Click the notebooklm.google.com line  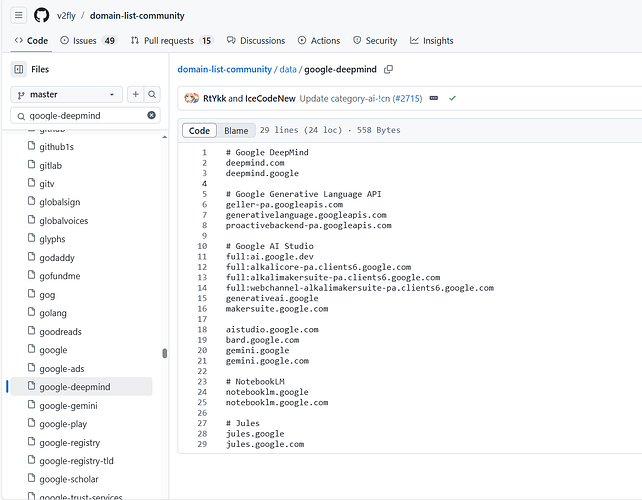tap(277, 403)
